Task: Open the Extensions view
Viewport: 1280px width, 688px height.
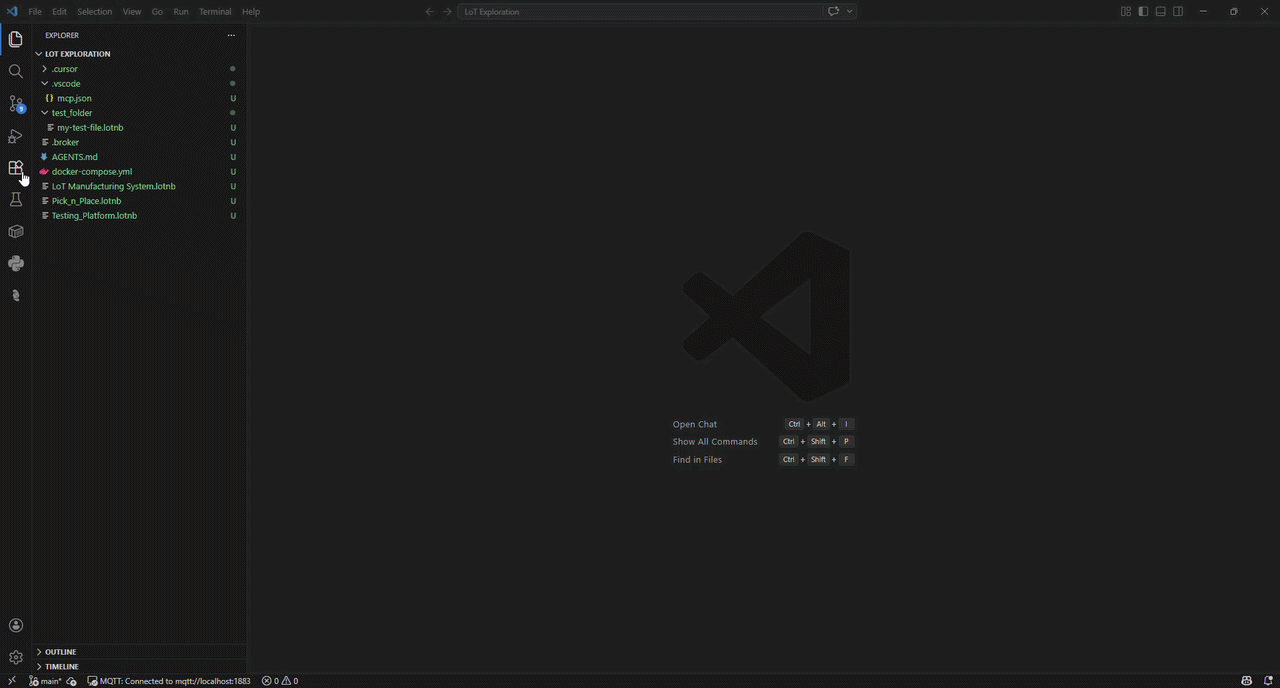Action: [15, 167]
